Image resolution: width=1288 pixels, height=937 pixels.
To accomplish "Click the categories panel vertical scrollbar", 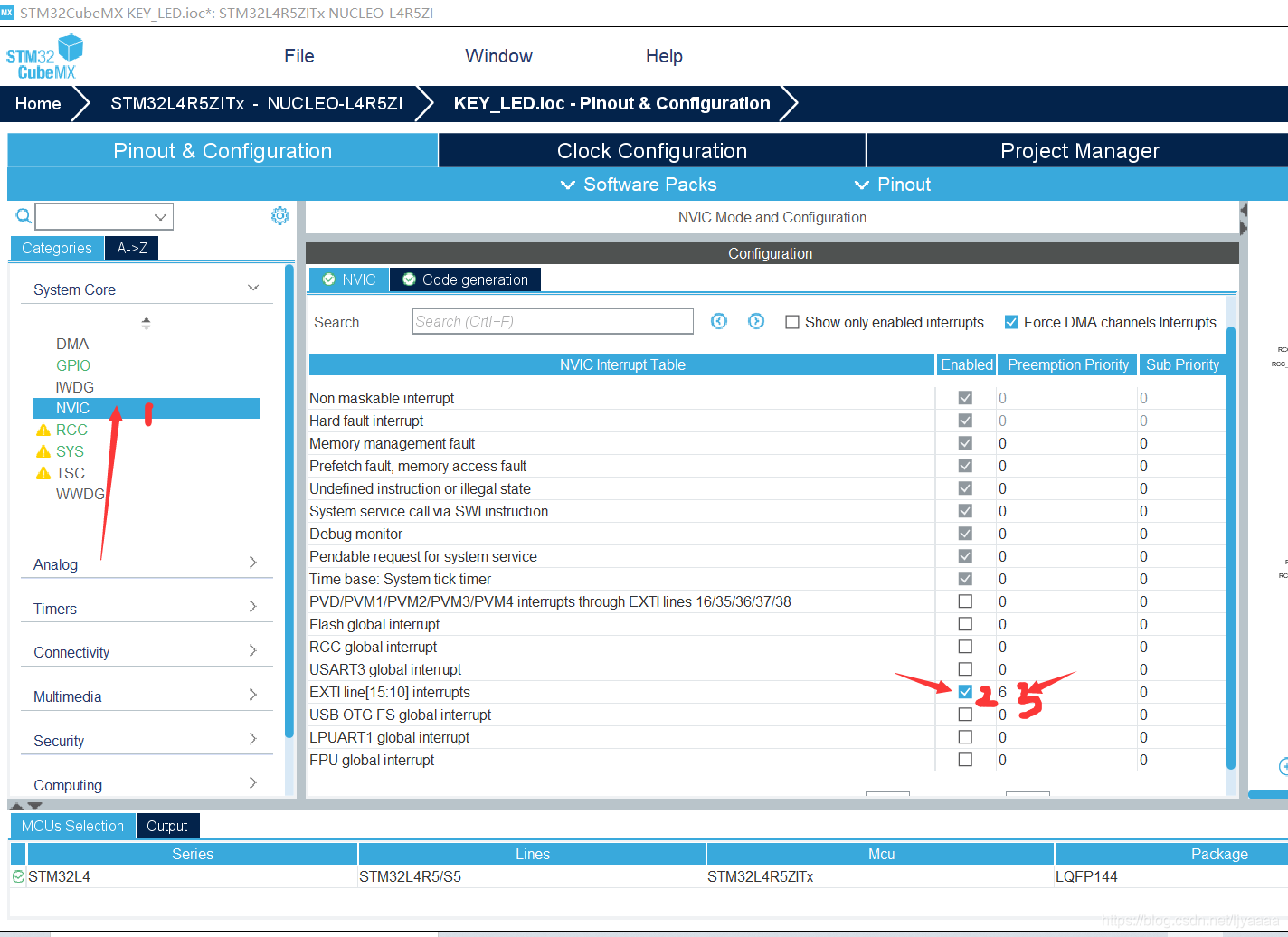I will (x=289, y=502).
